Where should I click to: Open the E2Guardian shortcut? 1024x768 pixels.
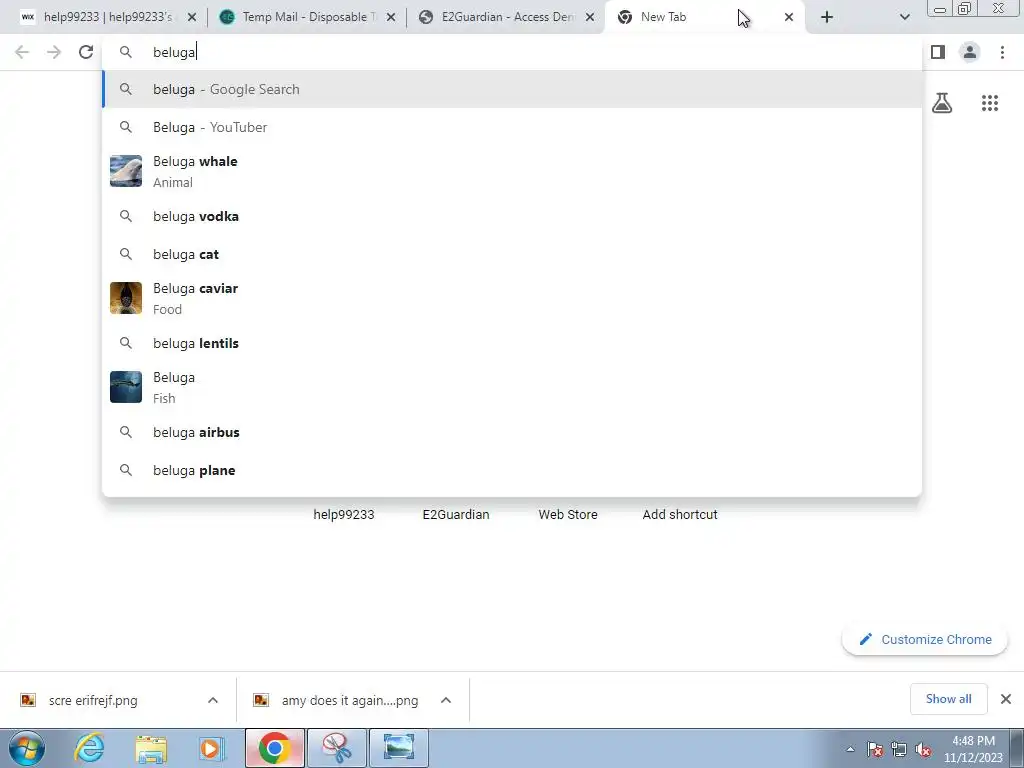(456, 514)
